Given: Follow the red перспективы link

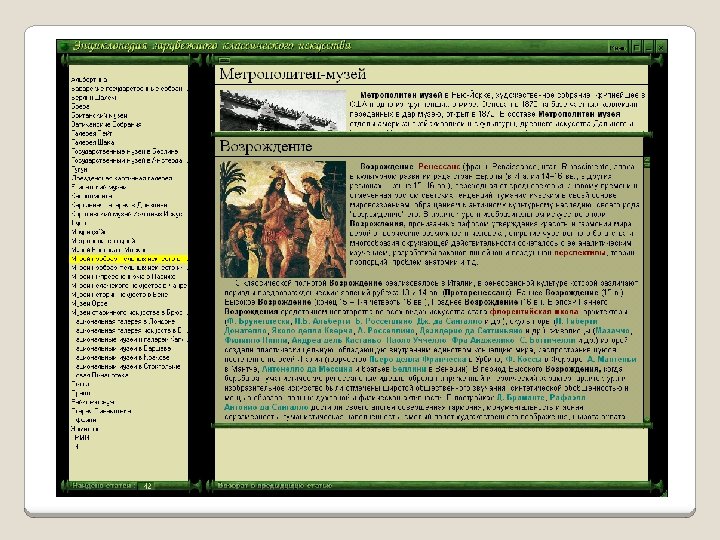Looking at the screenshot, I should pos(580,253).
